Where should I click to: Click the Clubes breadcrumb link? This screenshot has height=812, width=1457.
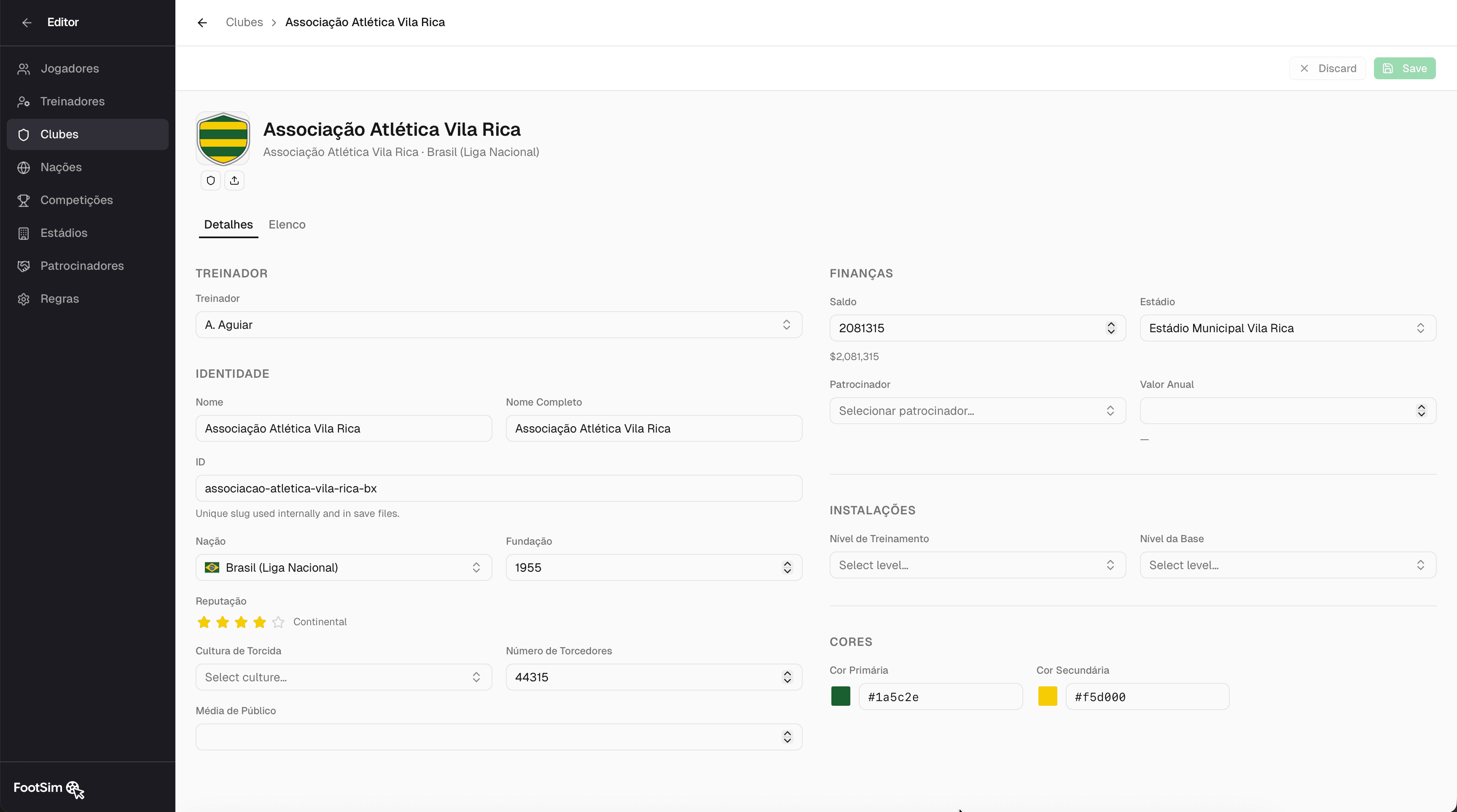coord(245,22)
